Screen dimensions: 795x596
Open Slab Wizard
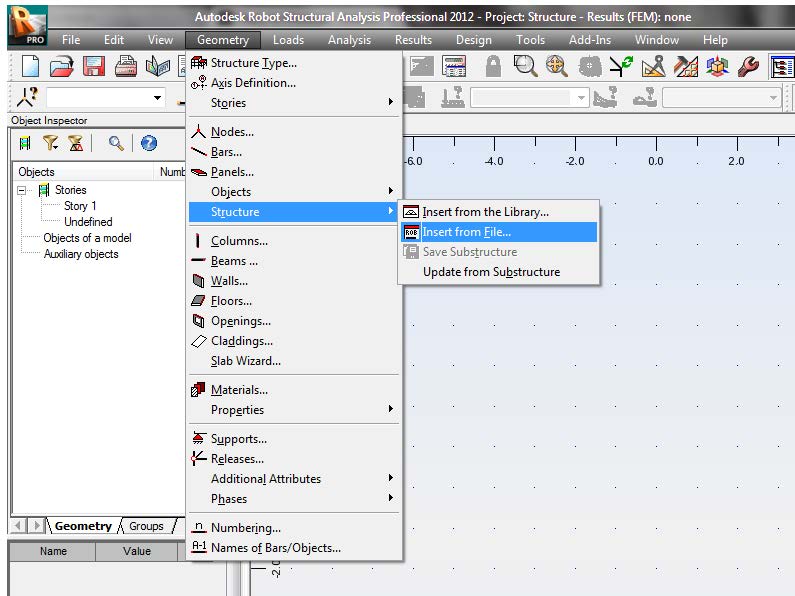pos(294,361)
